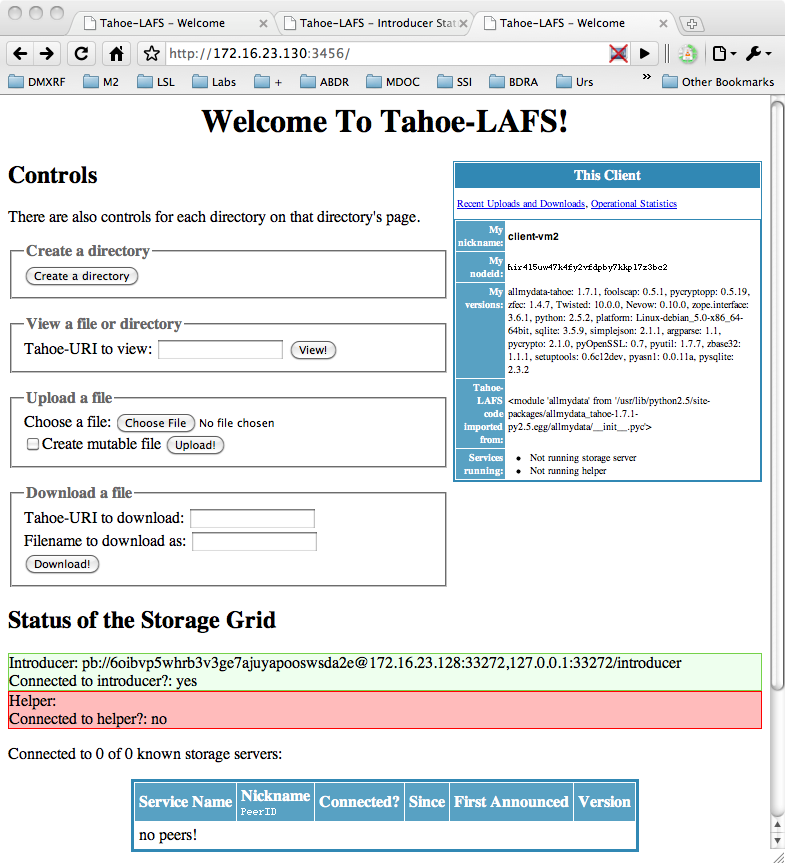Click the 'Not running helper' item
The image size is (785, 864).
(x=568, y=471)
